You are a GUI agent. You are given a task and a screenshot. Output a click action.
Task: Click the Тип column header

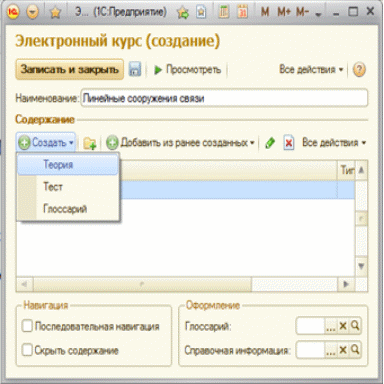point(347,170)
